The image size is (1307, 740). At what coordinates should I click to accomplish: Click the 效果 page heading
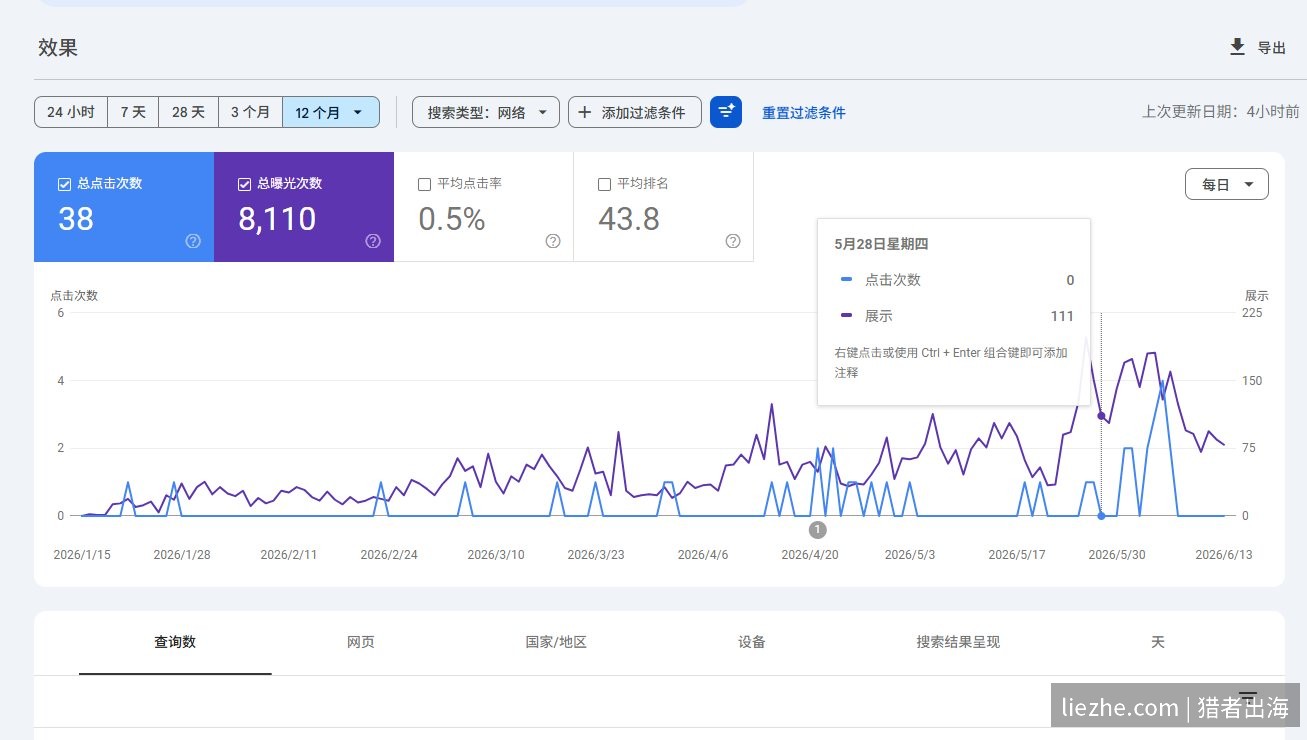click(x=58, y=47)
